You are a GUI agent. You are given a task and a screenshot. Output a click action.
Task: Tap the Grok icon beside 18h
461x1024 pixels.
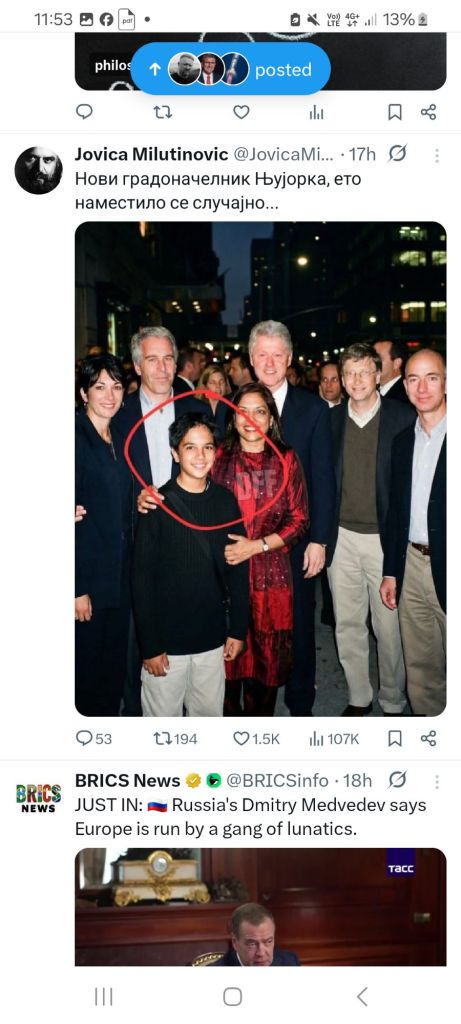tap(397, 780)
